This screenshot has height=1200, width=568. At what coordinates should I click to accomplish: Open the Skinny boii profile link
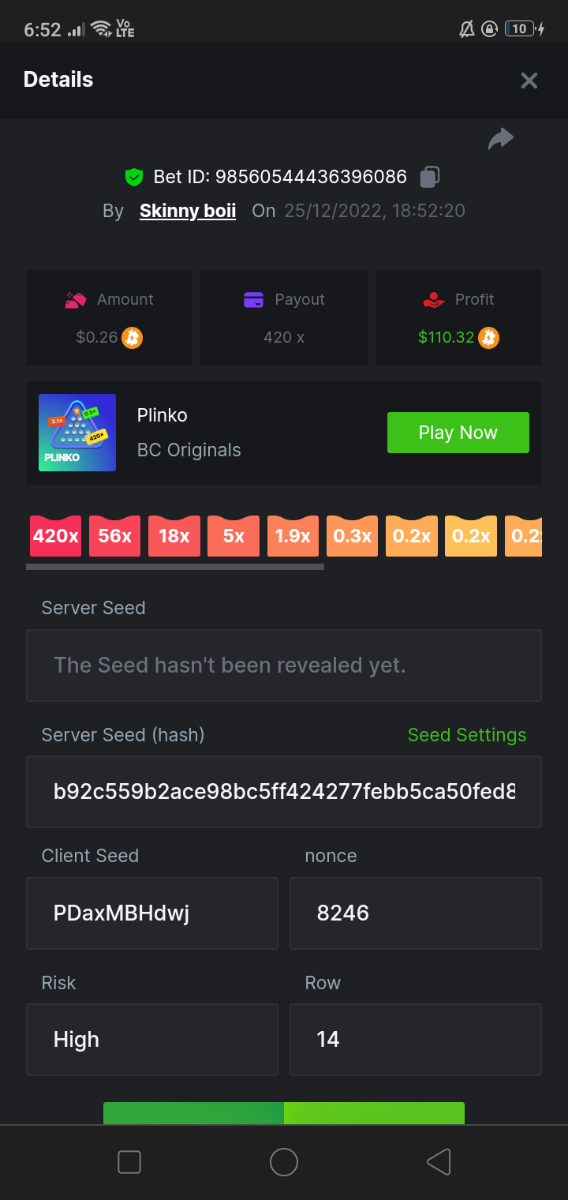point(188,211)
